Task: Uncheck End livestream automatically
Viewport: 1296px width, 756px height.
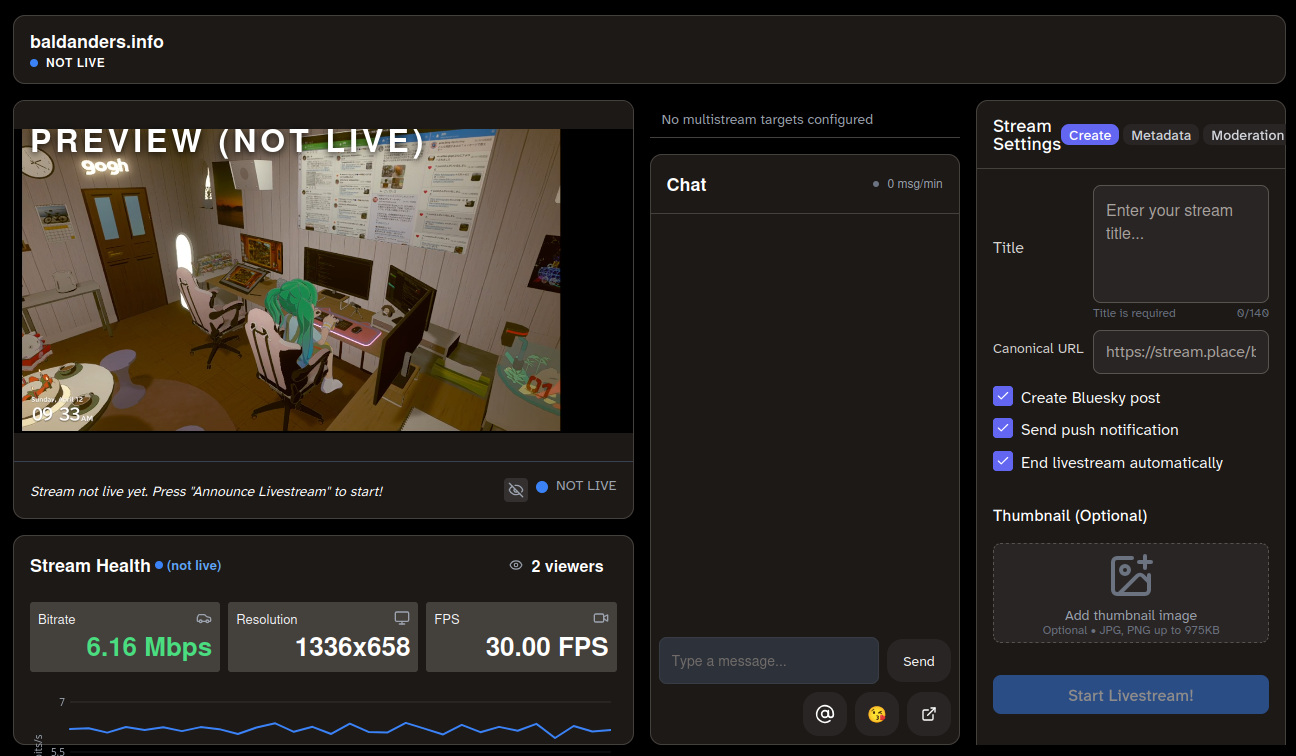Action: tap(1003, 462)
